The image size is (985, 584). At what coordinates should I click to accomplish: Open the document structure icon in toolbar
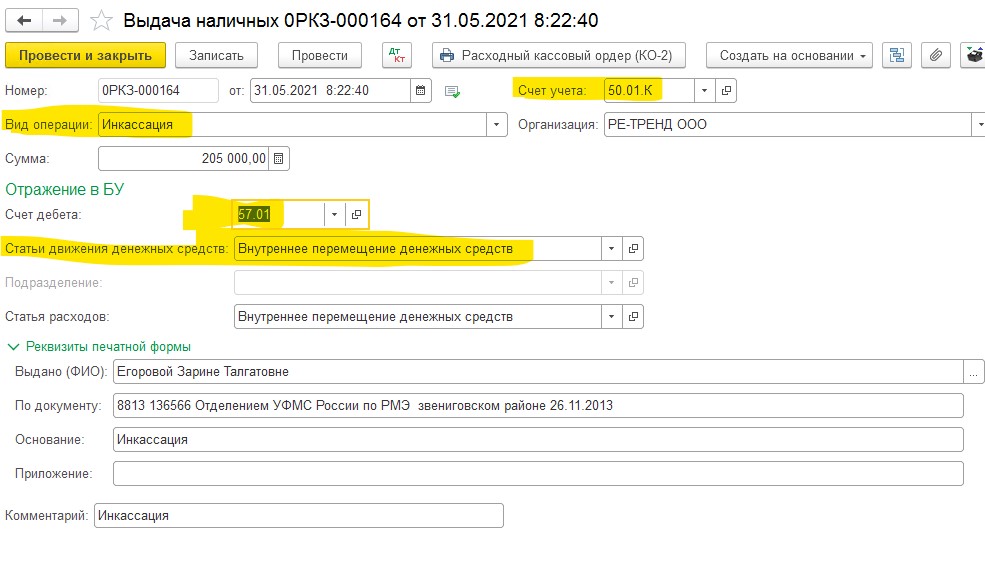point(896,55)
